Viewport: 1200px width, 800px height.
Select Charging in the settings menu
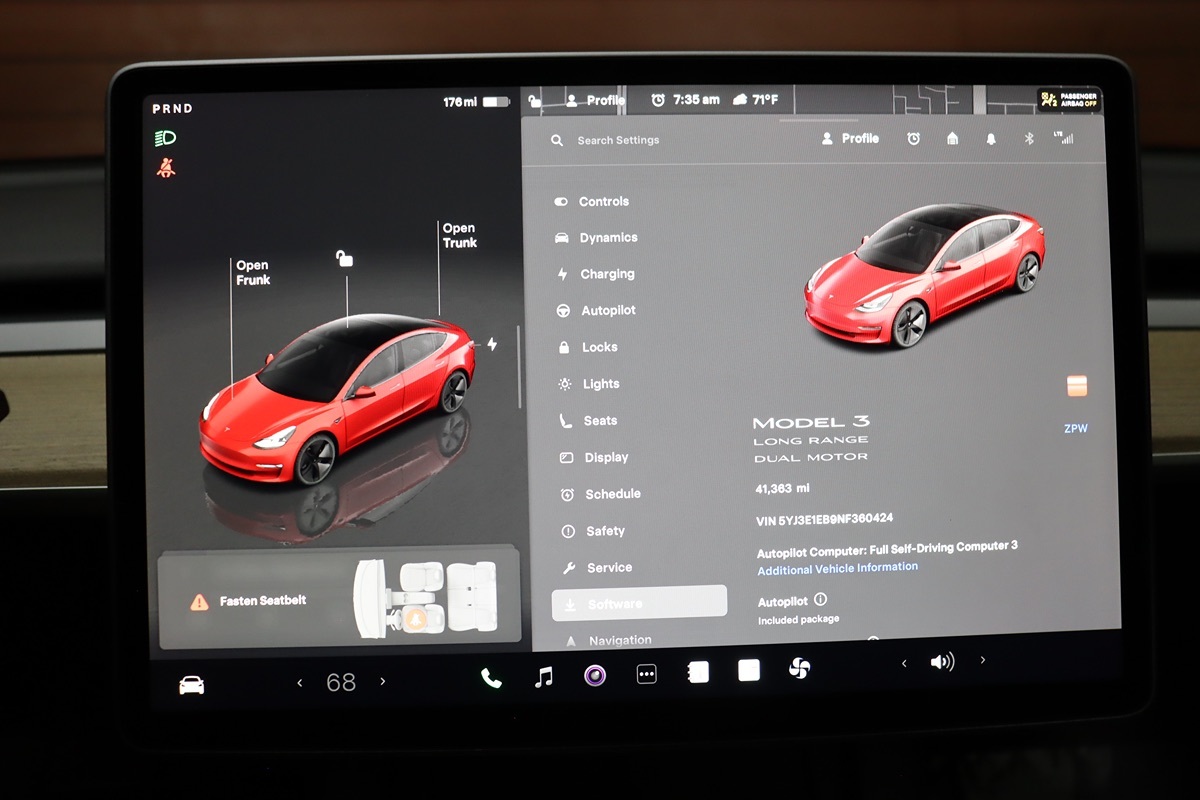point(607,274)
